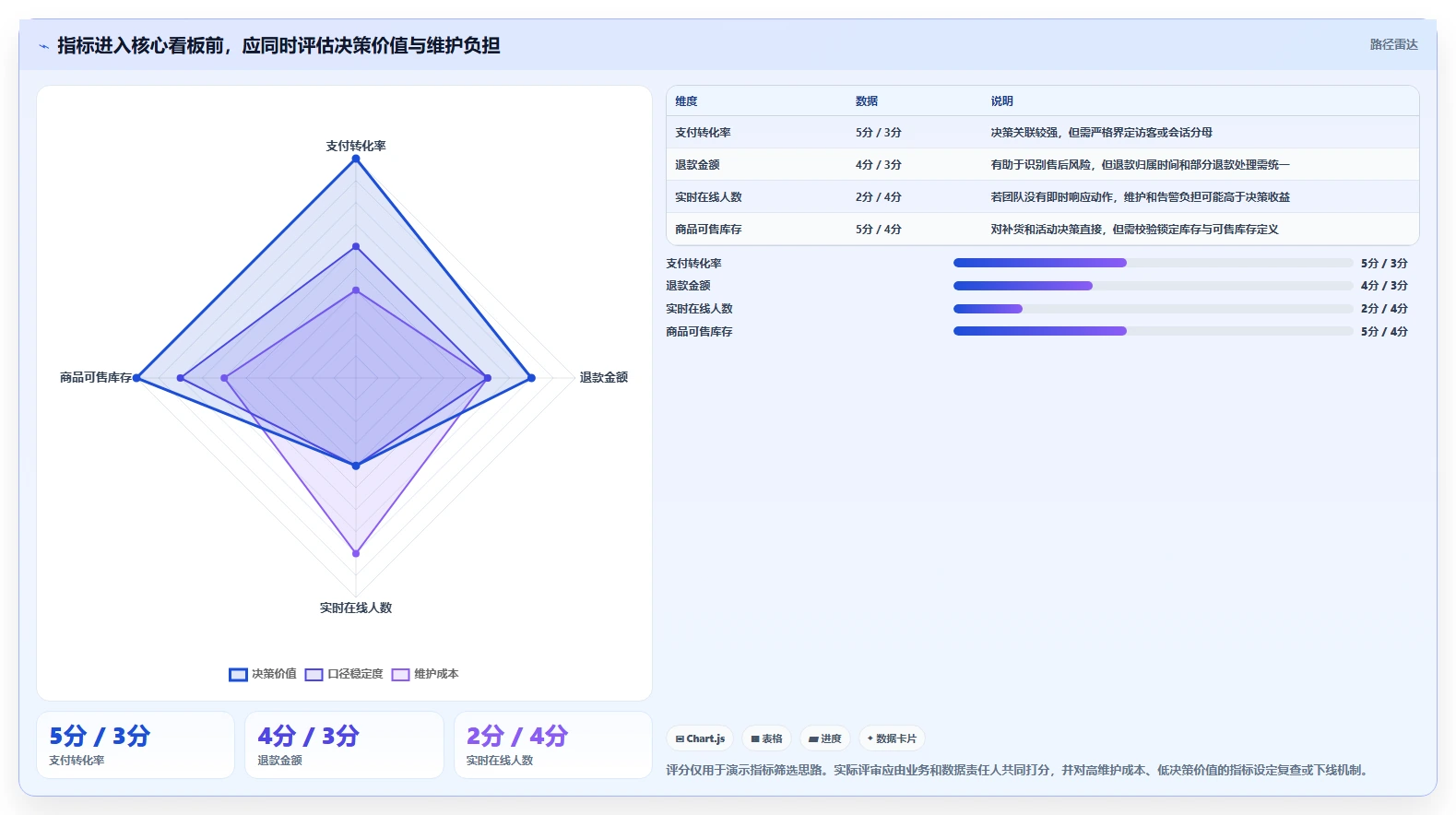Viewport: 1456px width, 815px height.
Task: Open the 4分 / 3分 退款金额 card
Action: click(x=344, y=745)
